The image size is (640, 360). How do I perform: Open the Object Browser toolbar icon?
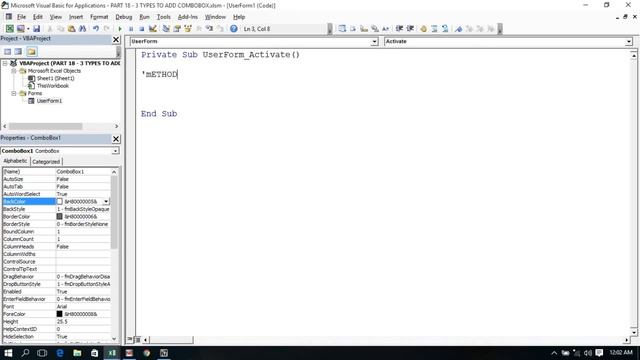click(188, 29)
